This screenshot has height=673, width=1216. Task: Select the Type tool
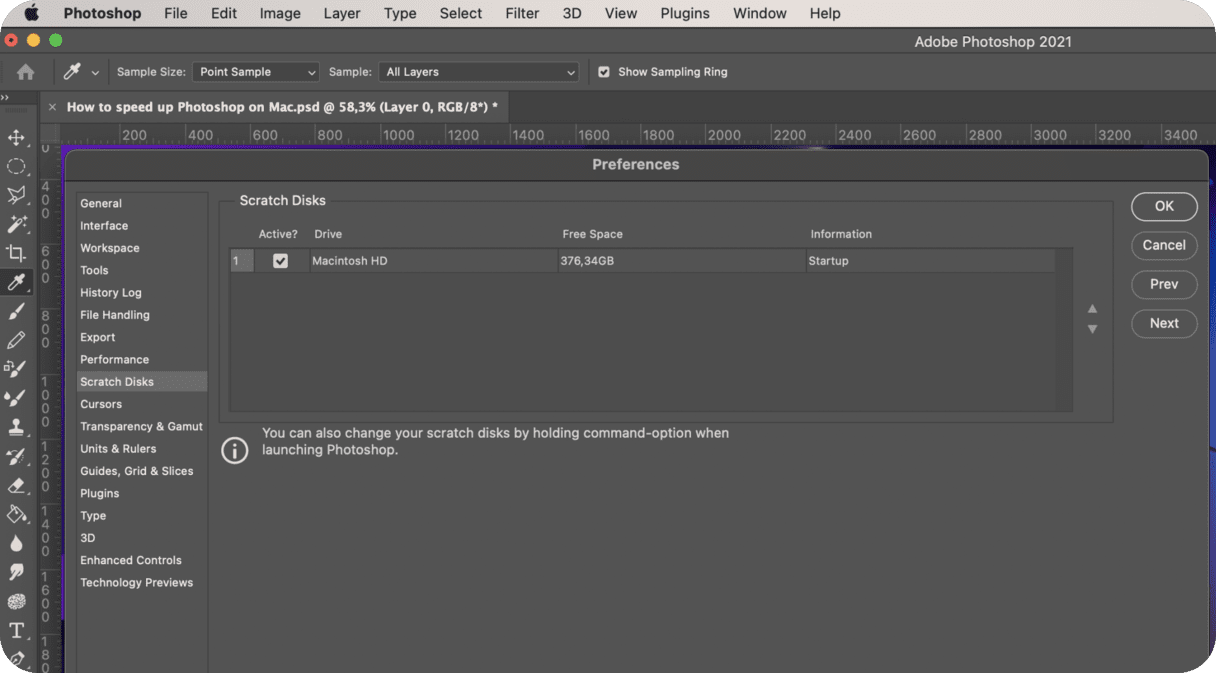coord(16,630)
